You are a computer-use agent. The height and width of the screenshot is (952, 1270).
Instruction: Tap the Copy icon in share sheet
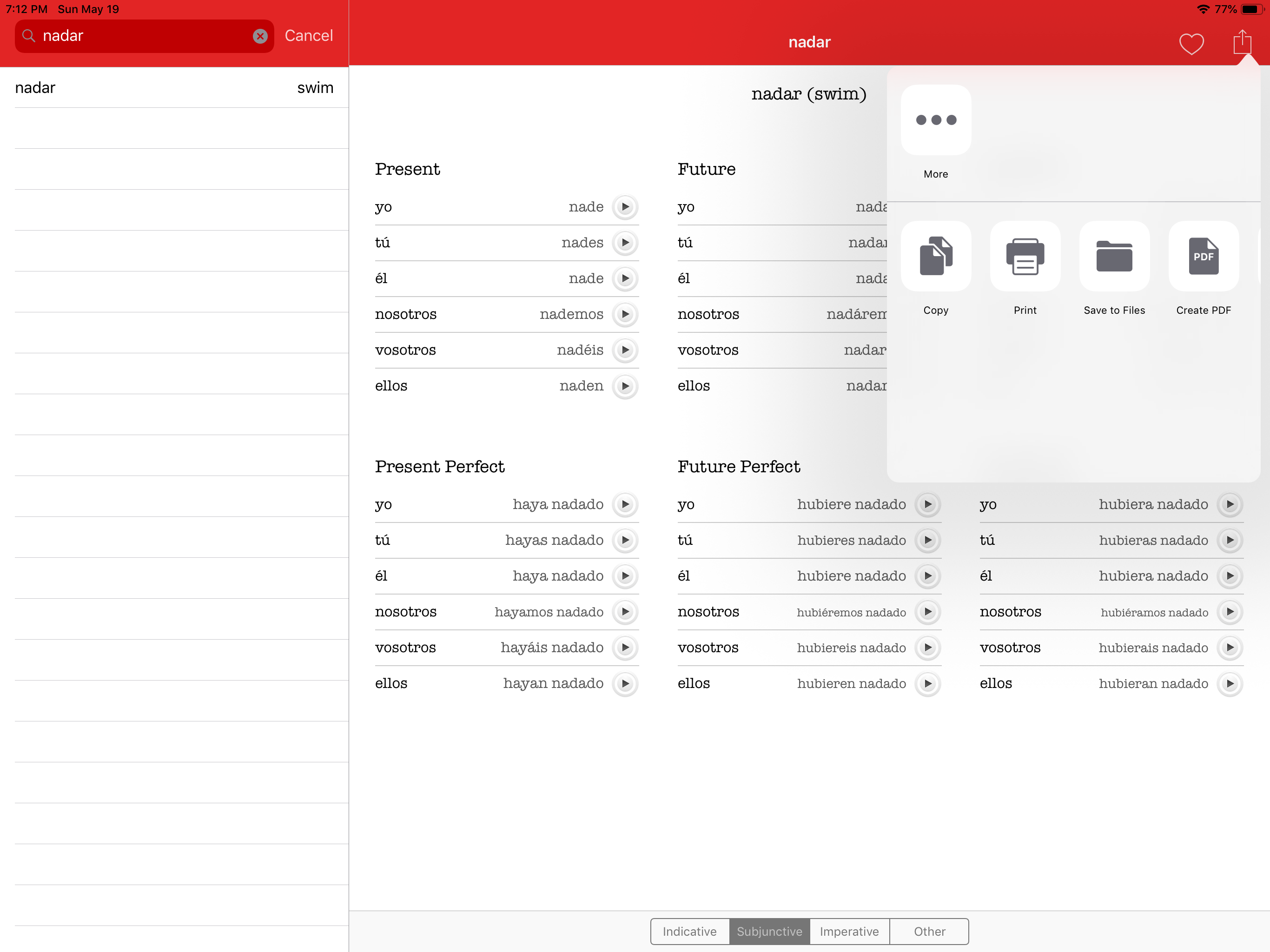point(935,257)
